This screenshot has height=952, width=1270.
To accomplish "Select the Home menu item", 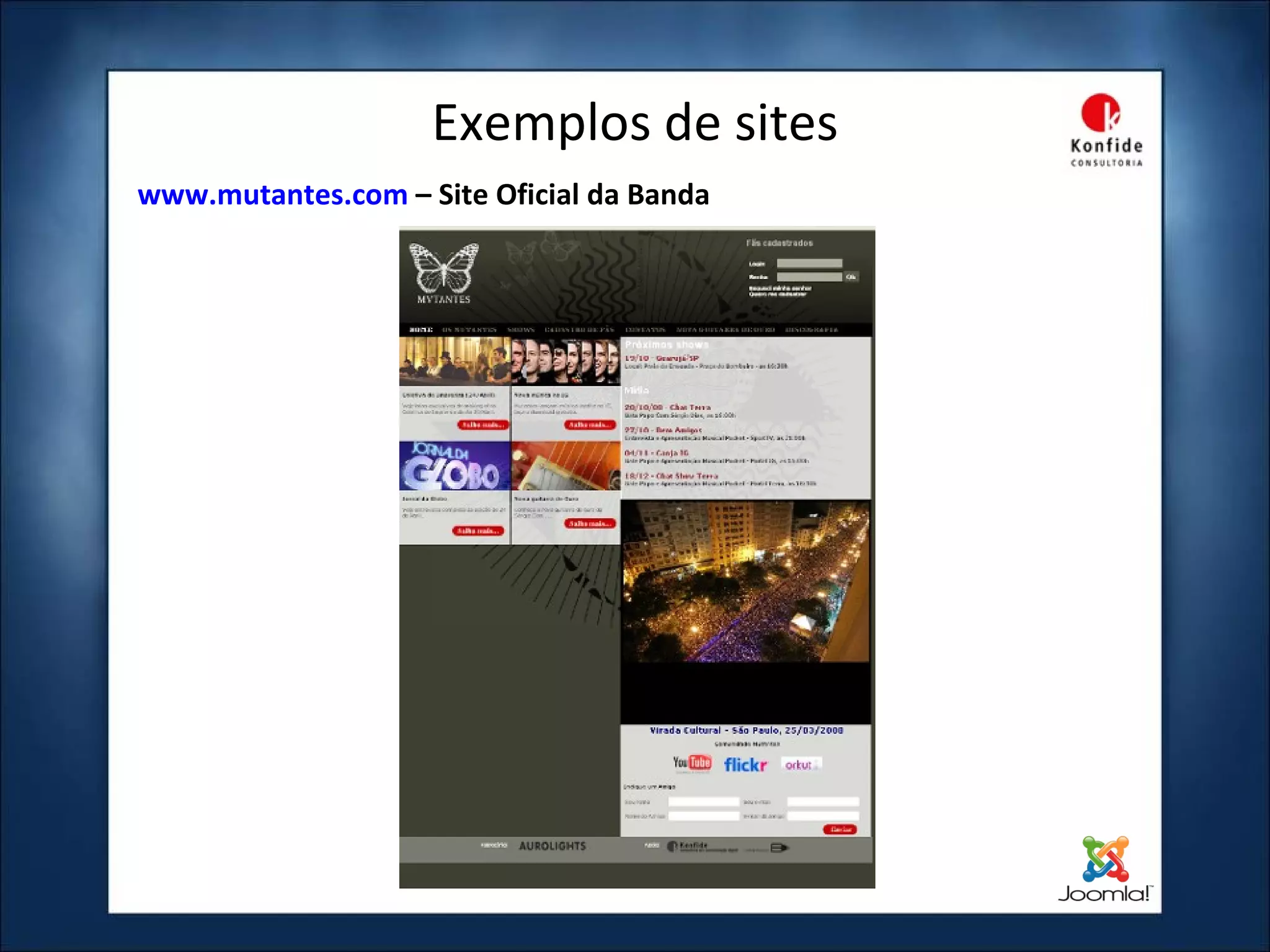I will [421, 330].
